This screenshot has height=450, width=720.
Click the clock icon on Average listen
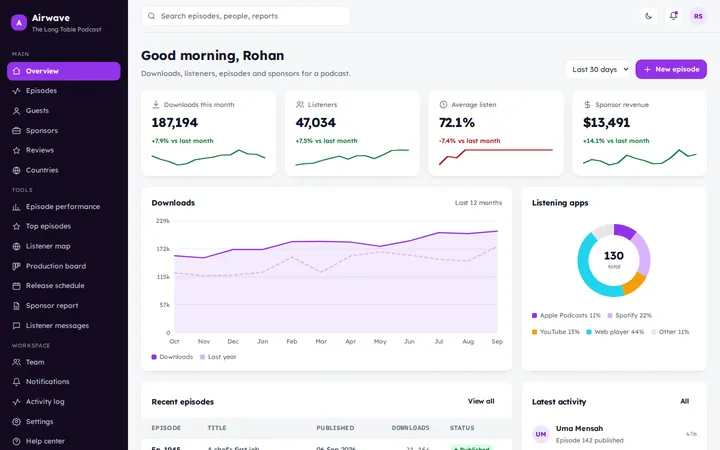(x=443, y=105)
